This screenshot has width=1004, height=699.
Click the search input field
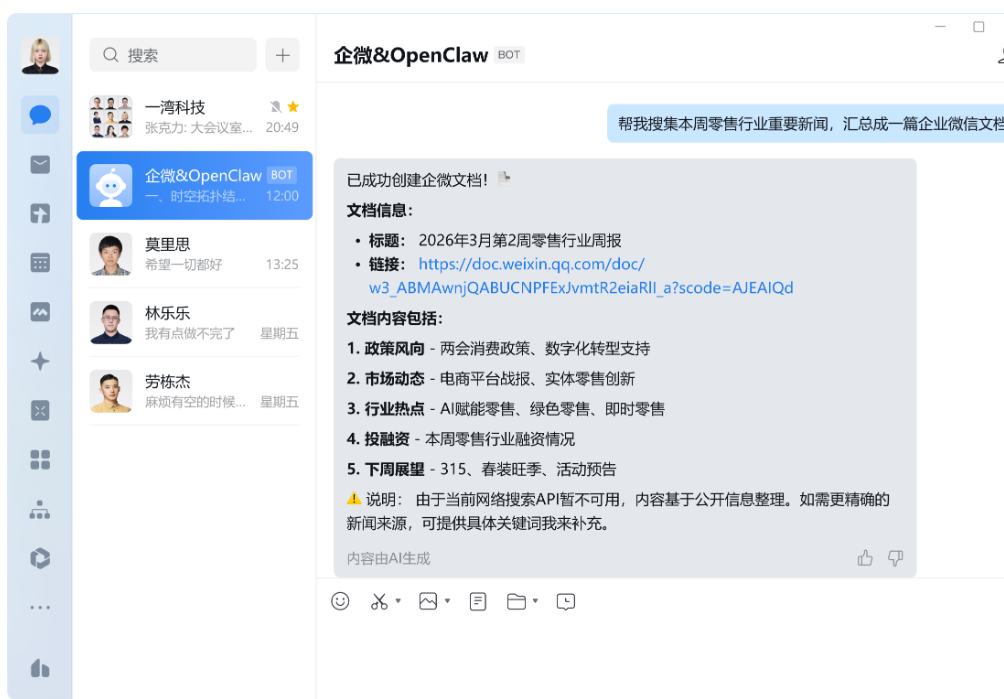point(170,55)
